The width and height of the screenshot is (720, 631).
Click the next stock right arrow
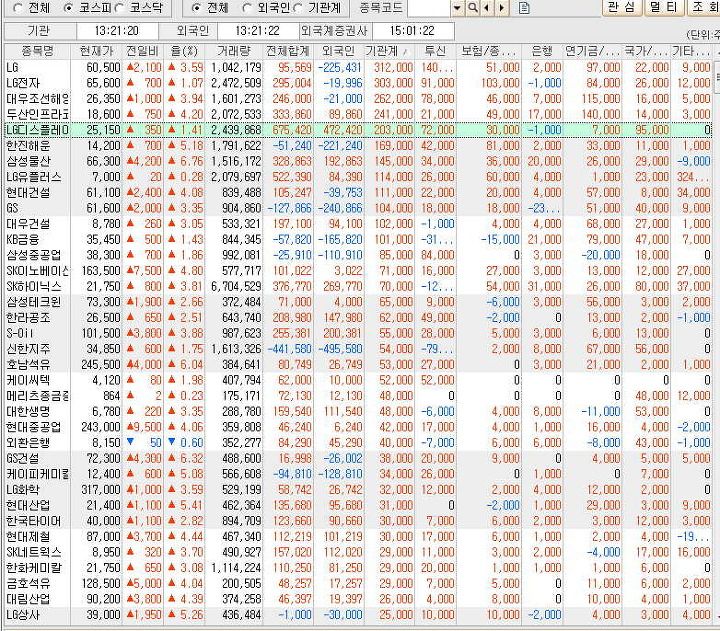[x=502, y=8]
